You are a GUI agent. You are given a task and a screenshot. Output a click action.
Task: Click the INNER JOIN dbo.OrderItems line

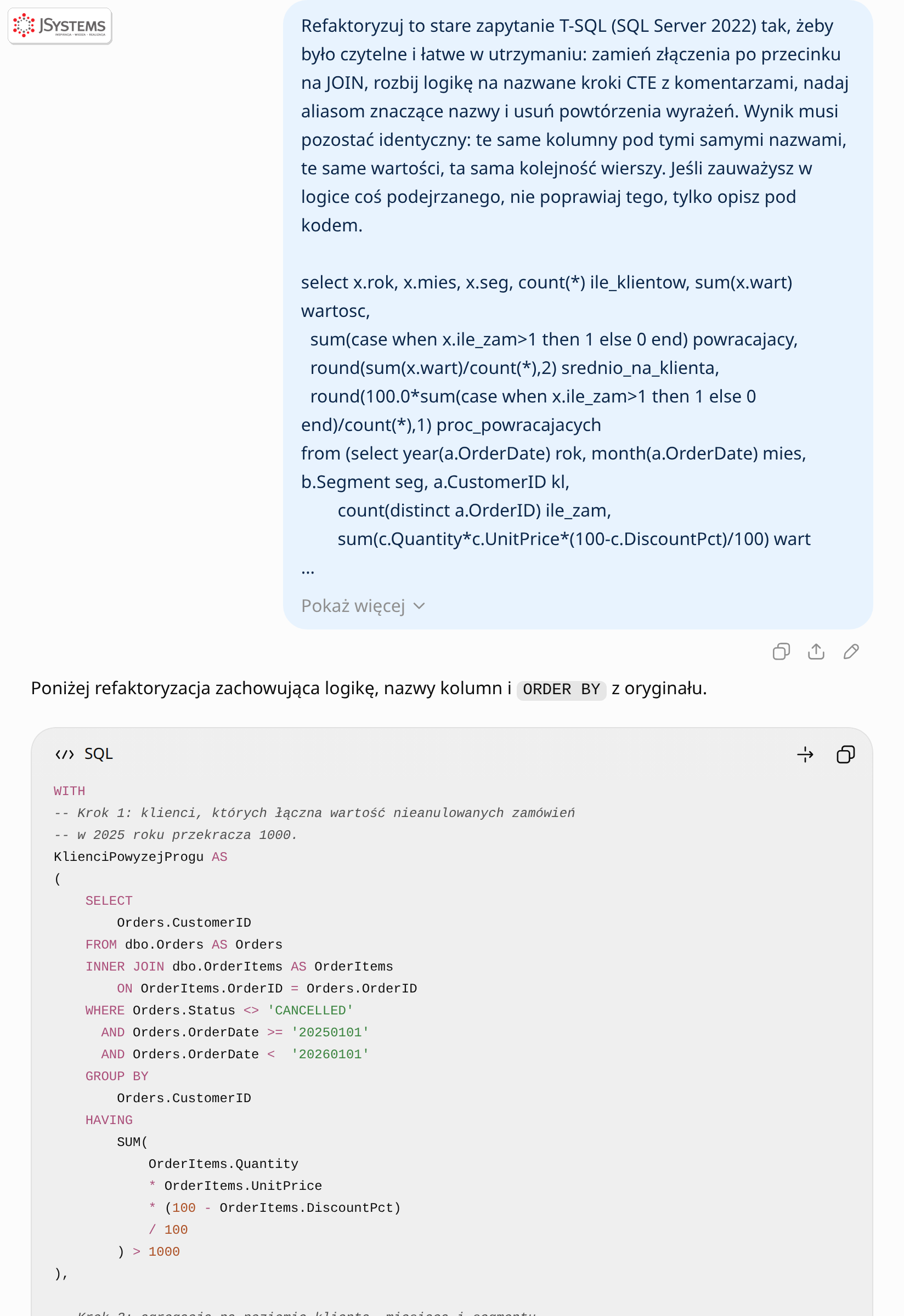pyautogui.click(x=239, y=967)
